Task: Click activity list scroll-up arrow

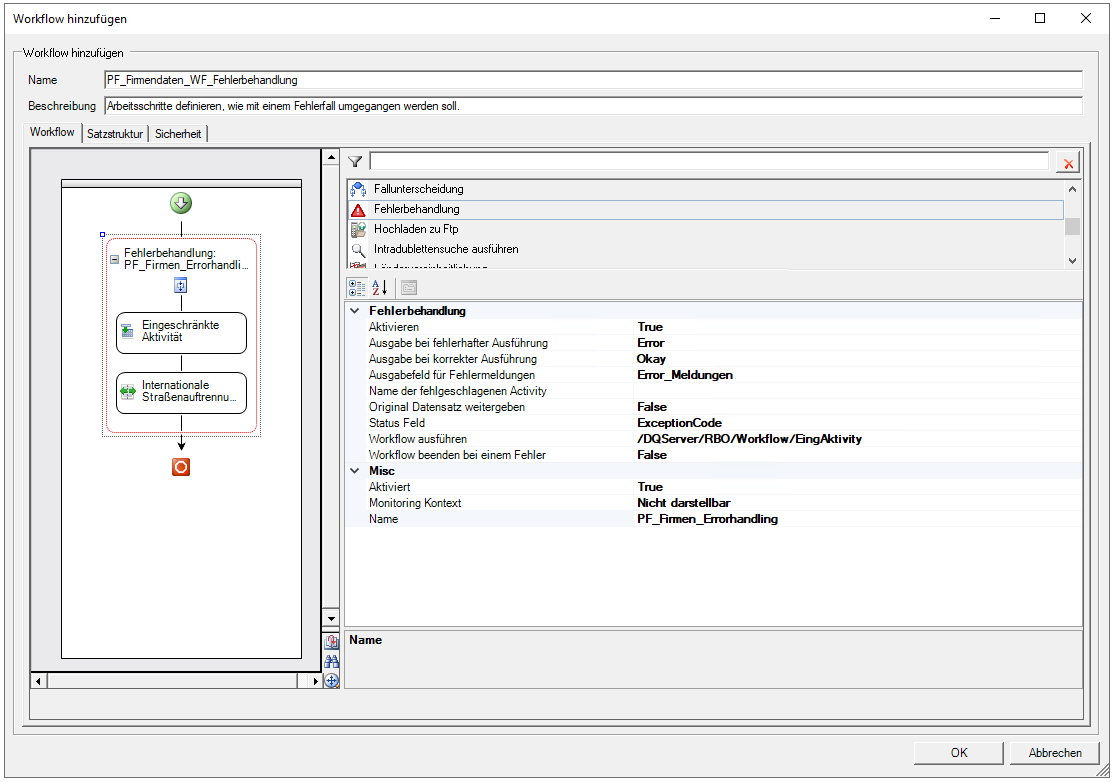Action: [1072, 189]
